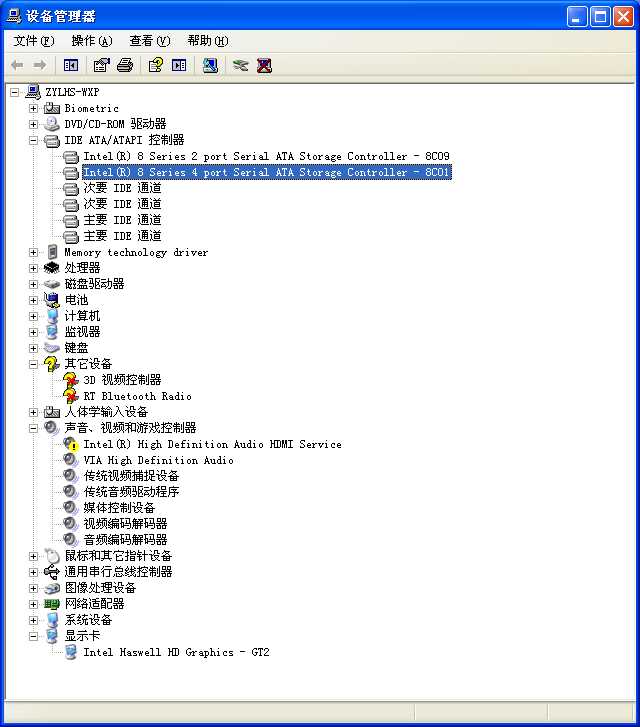Screen dimensions: 640x727
Task: Click the 通用串行总线控制器 USB icon
Action: tap(52, 572)
